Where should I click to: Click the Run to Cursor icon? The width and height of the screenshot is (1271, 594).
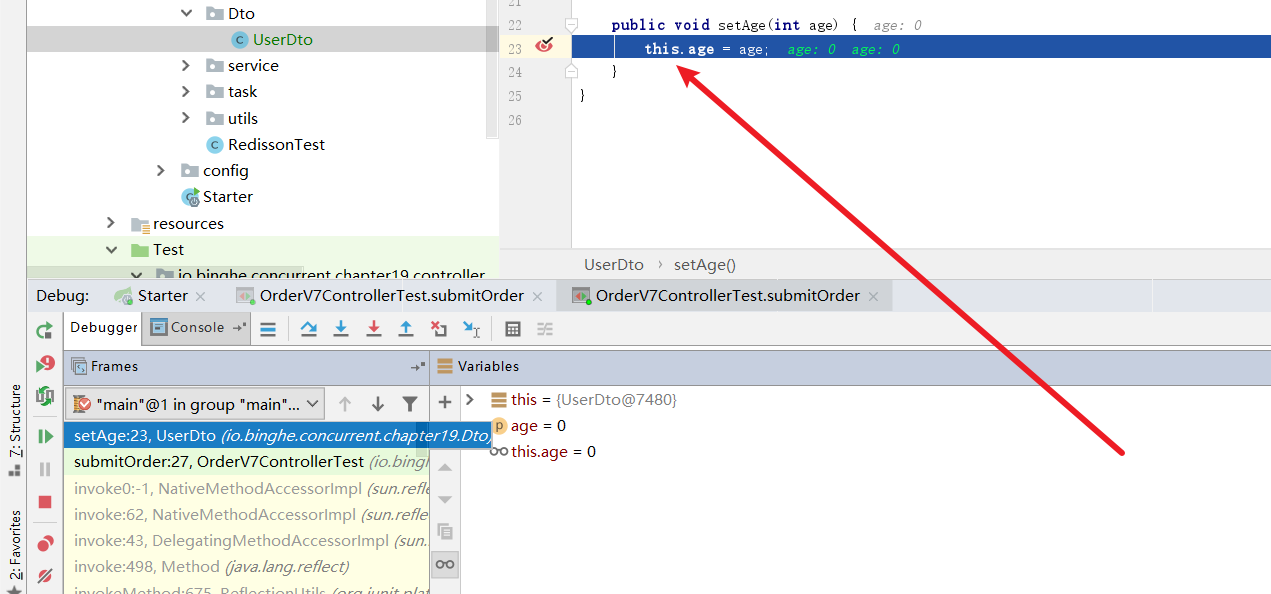471,328
